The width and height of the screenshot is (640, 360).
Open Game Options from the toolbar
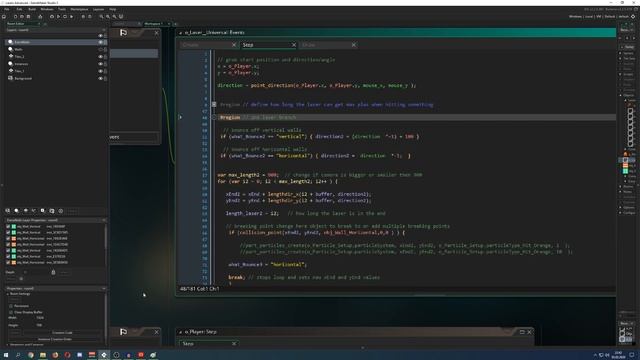tap(83, 17)
